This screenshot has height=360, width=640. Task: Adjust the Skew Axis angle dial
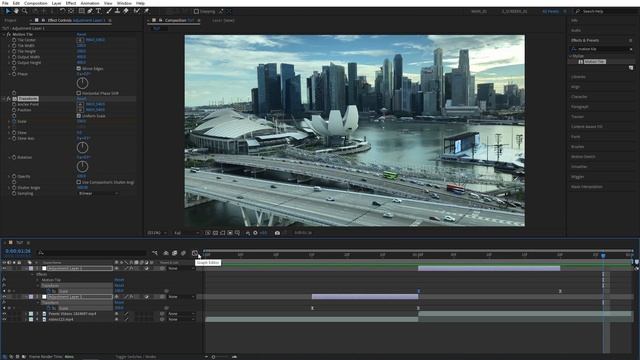(x=82, y=147)
